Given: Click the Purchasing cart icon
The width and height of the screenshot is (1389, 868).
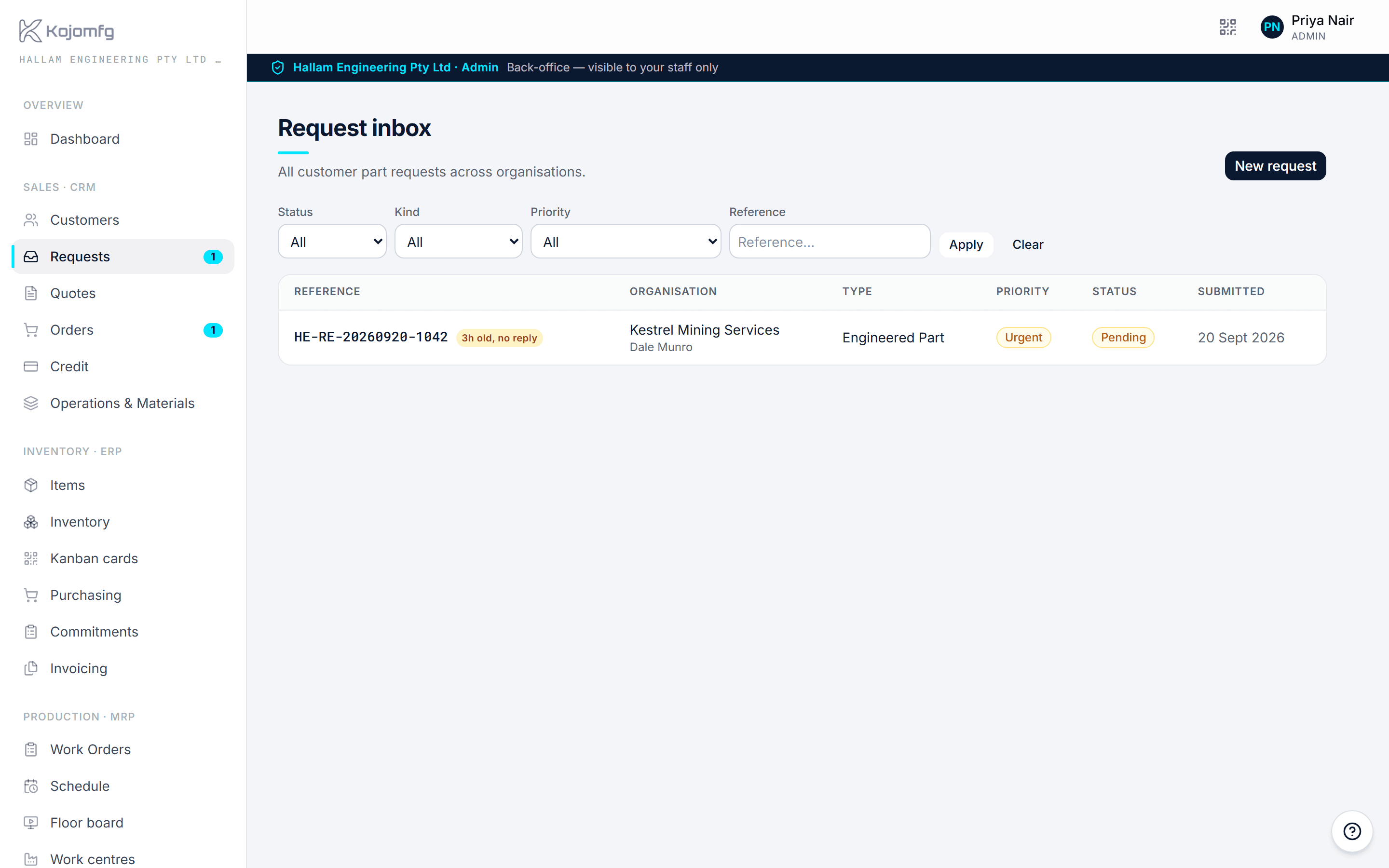Looking at the screenshot, I should (31, 596).
